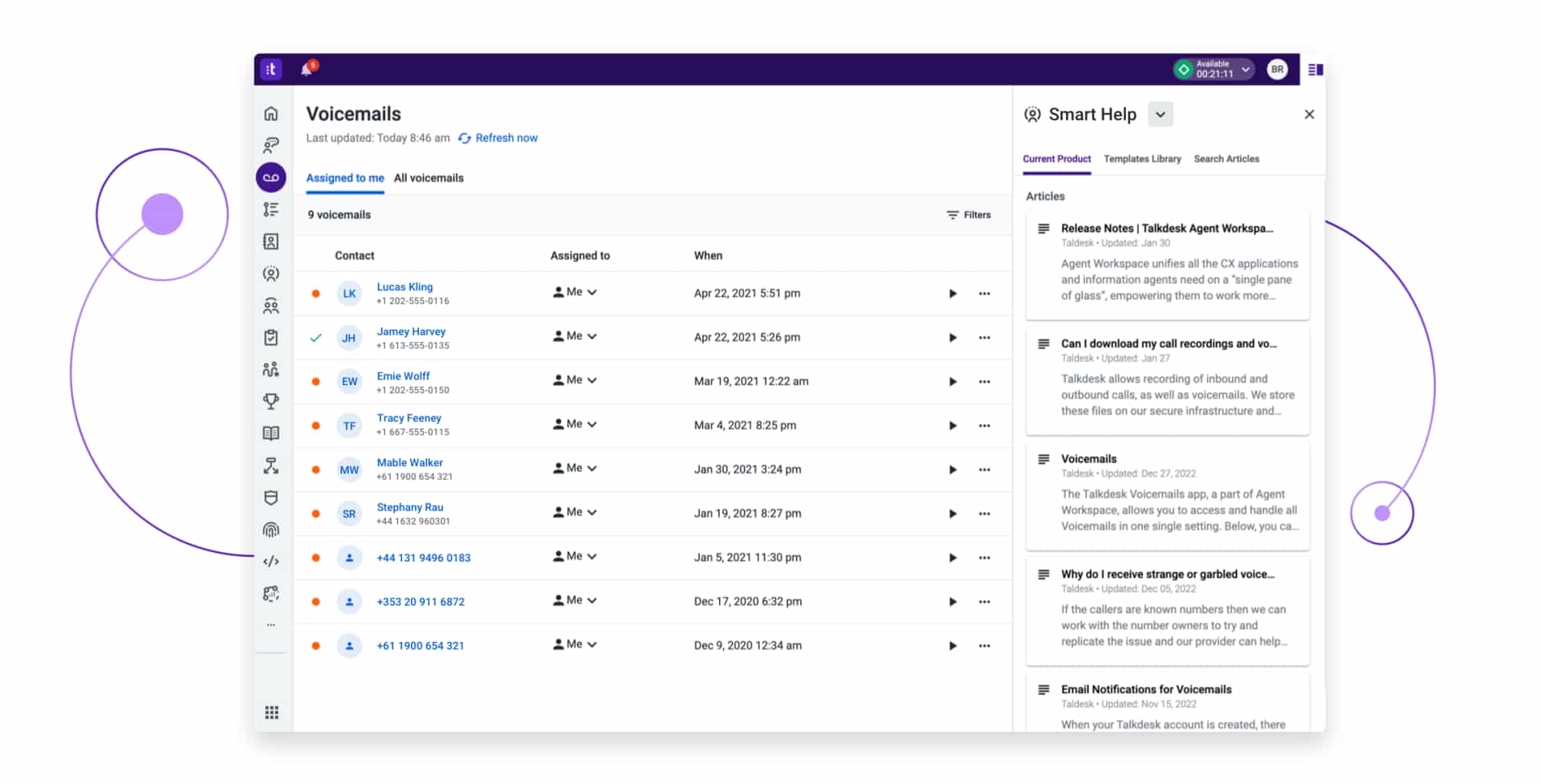Click the Filters icon above the voicemail list
Screen dimensions: 1541x784
(x=951, y=214)
